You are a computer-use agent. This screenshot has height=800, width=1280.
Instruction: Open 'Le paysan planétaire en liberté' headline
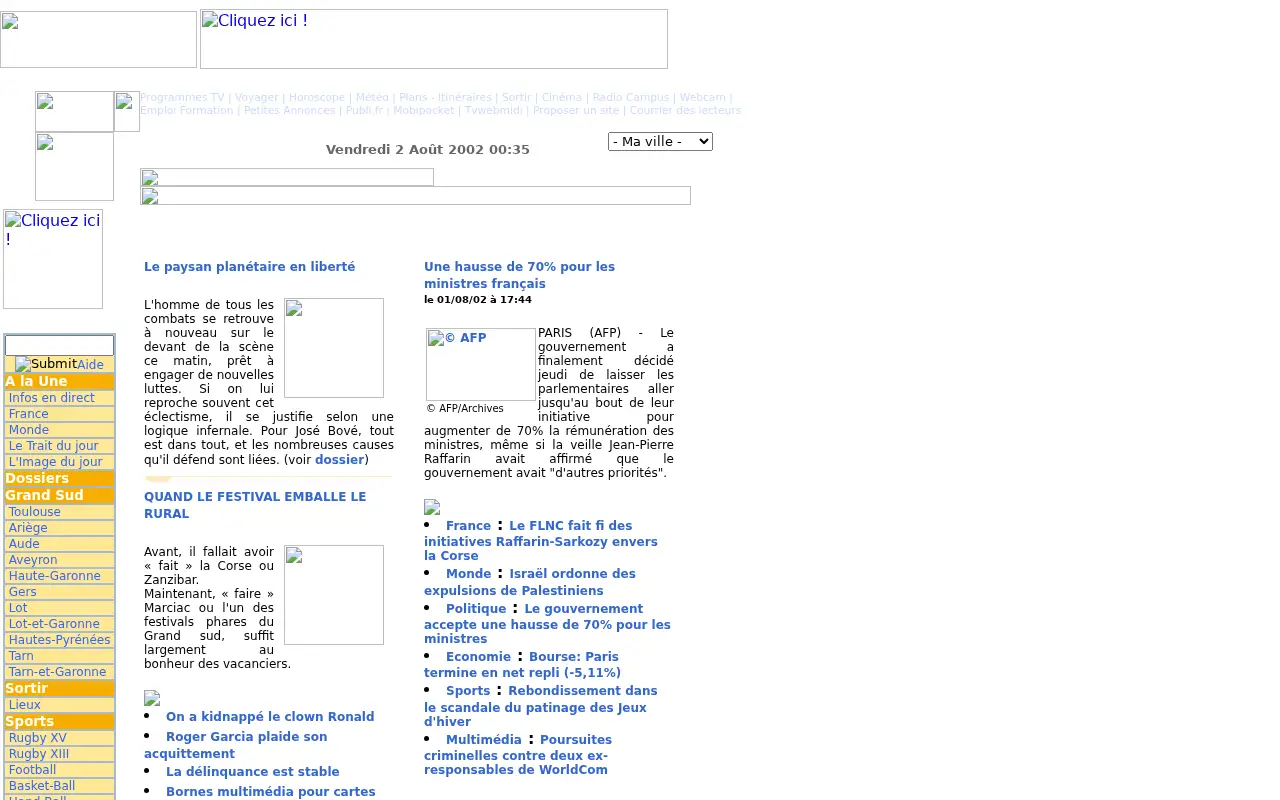click(249, 267)
